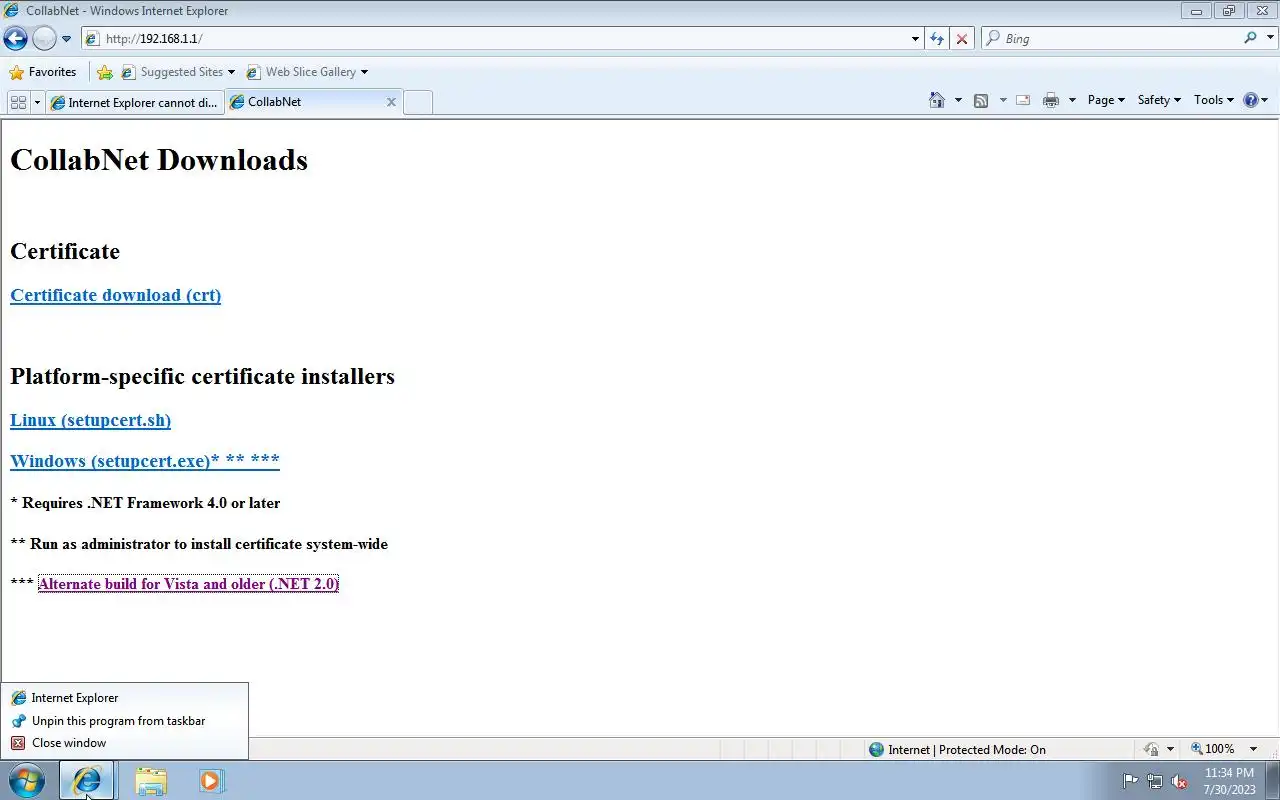Click the Home icon in command bar

coord(937,100)
